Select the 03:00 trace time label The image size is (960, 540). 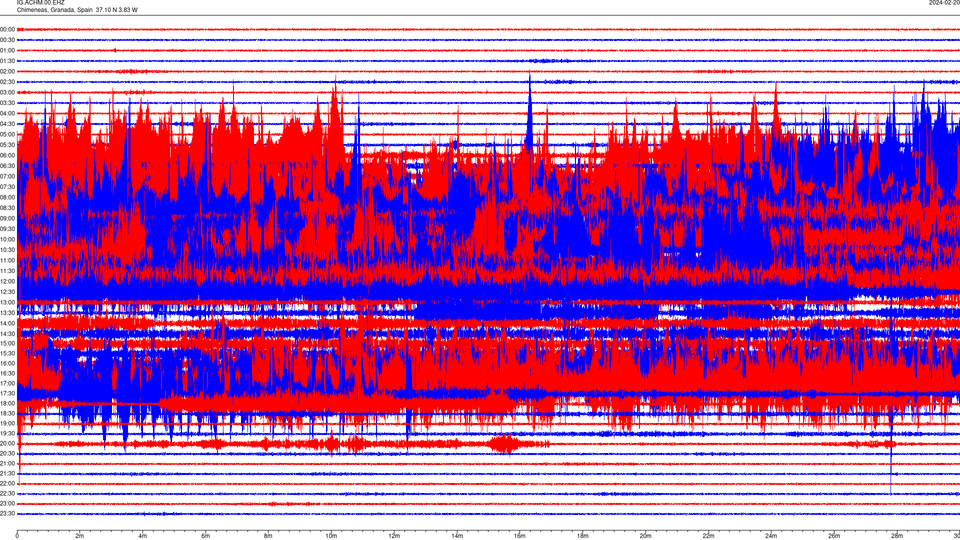pos(7,92)
